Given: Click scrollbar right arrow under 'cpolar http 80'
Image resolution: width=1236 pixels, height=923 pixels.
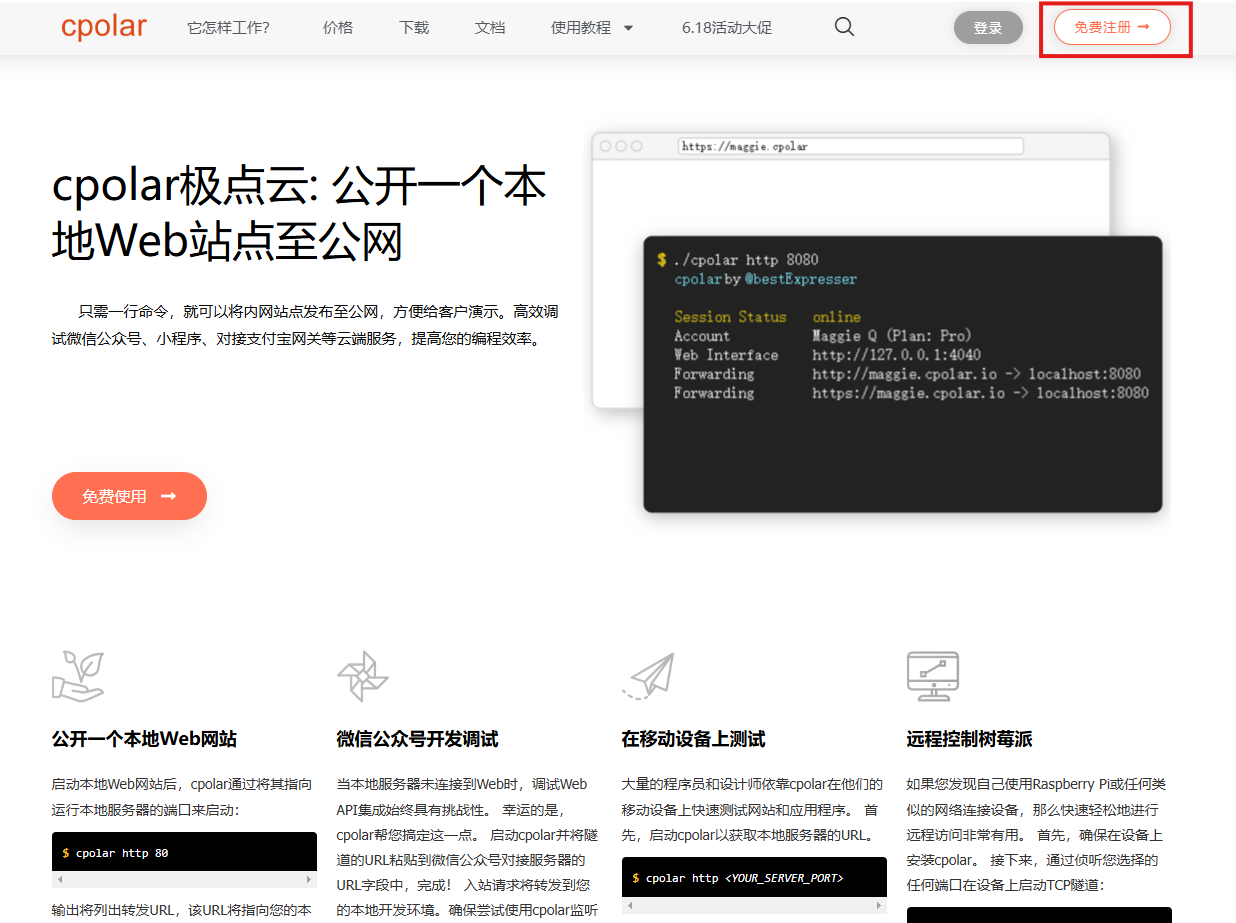Looking at the screenshot, I should coord(308,880).
